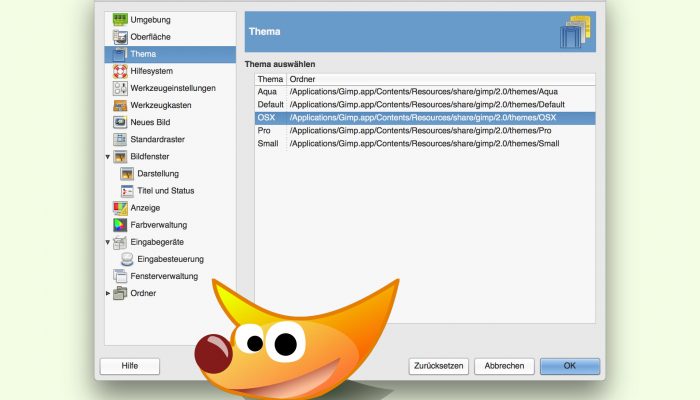Select the Small theme row

tap(425, 144)
